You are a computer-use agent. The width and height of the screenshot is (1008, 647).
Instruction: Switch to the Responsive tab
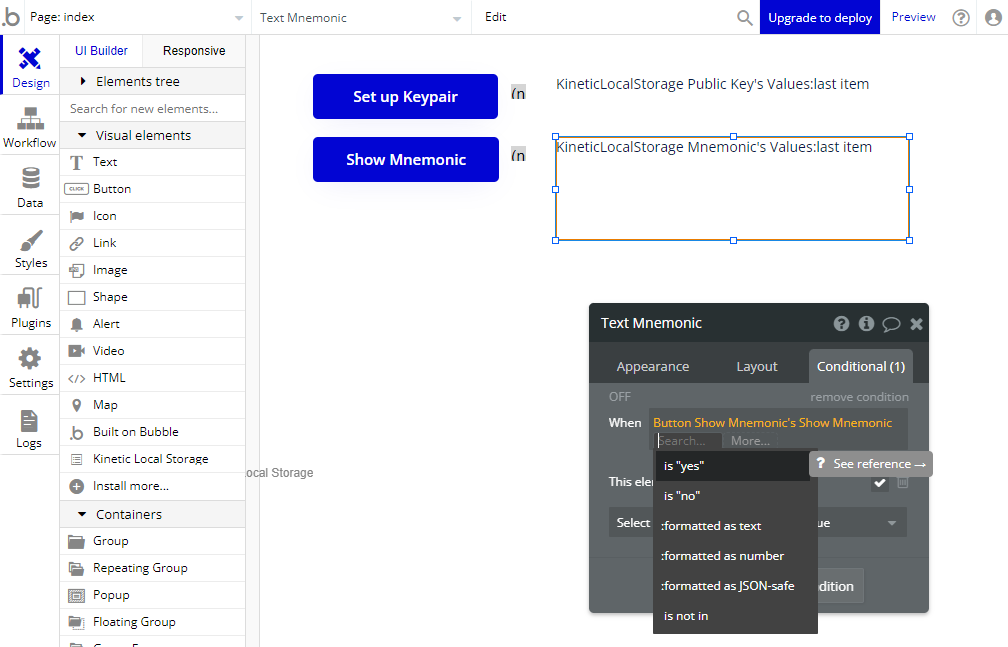click(x=194, y=51)
